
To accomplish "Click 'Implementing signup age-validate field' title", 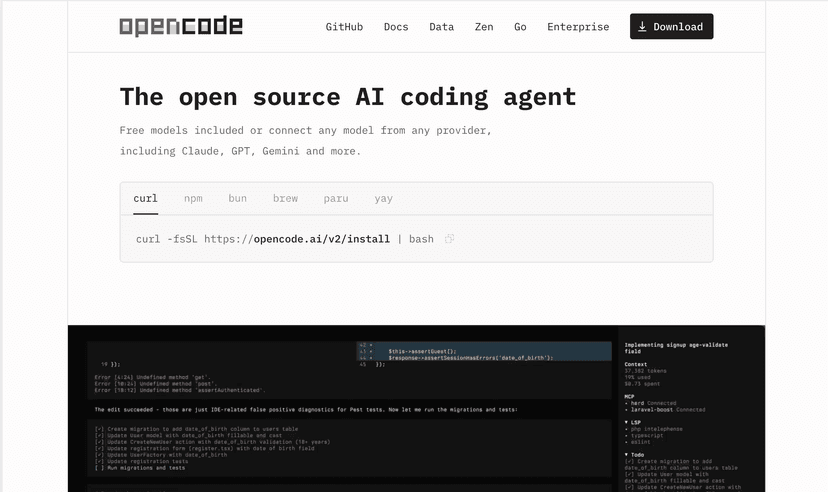I will pos(676,348).
